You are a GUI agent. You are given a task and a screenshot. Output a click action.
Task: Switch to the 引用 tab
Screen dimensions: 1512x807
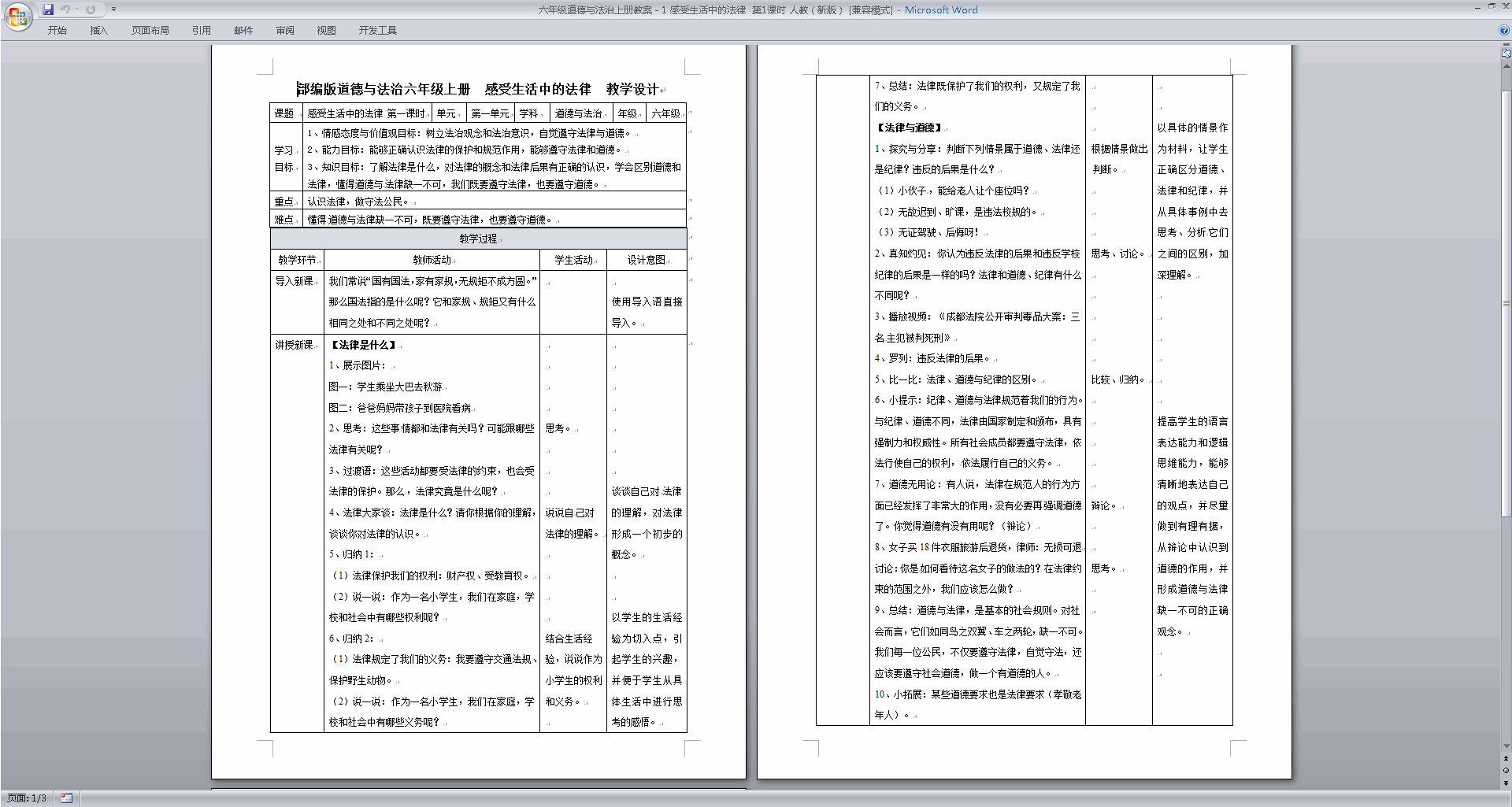click(x=202, y=31)
